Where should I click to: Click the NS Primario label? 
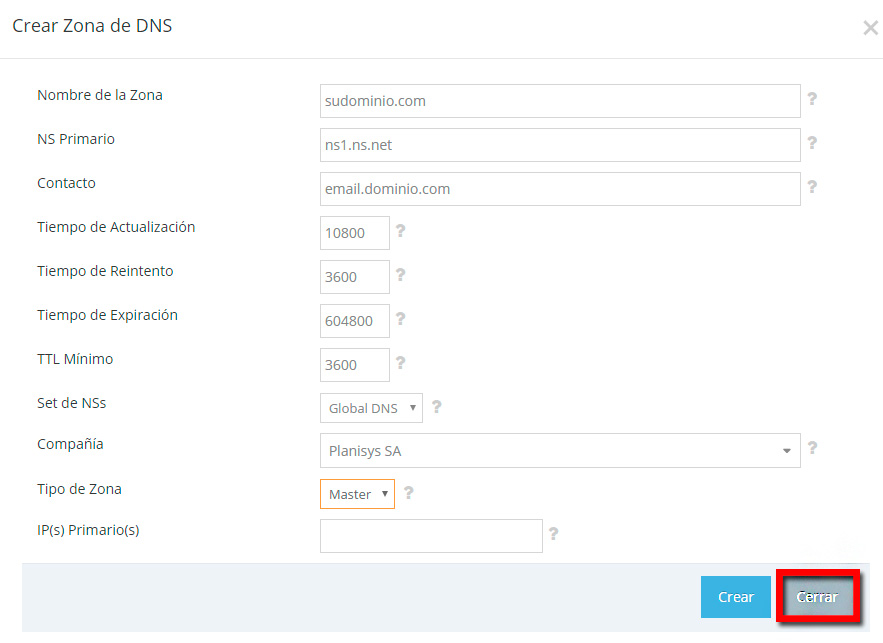click(x=76, y=139)
